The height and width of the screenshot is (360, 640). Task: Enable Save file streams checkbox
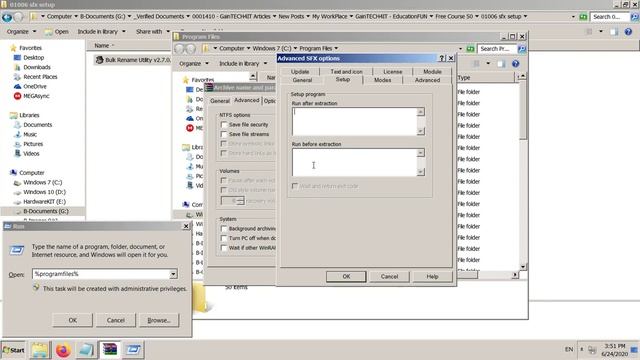tap(224, 134)
